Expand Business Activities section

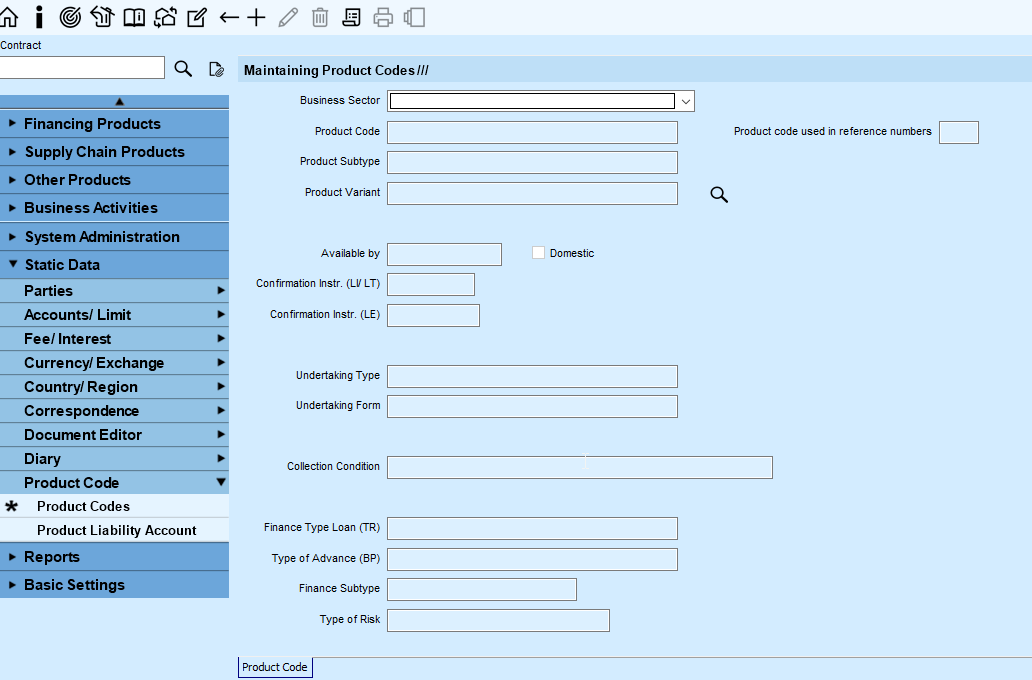click(x=115, y=208)
